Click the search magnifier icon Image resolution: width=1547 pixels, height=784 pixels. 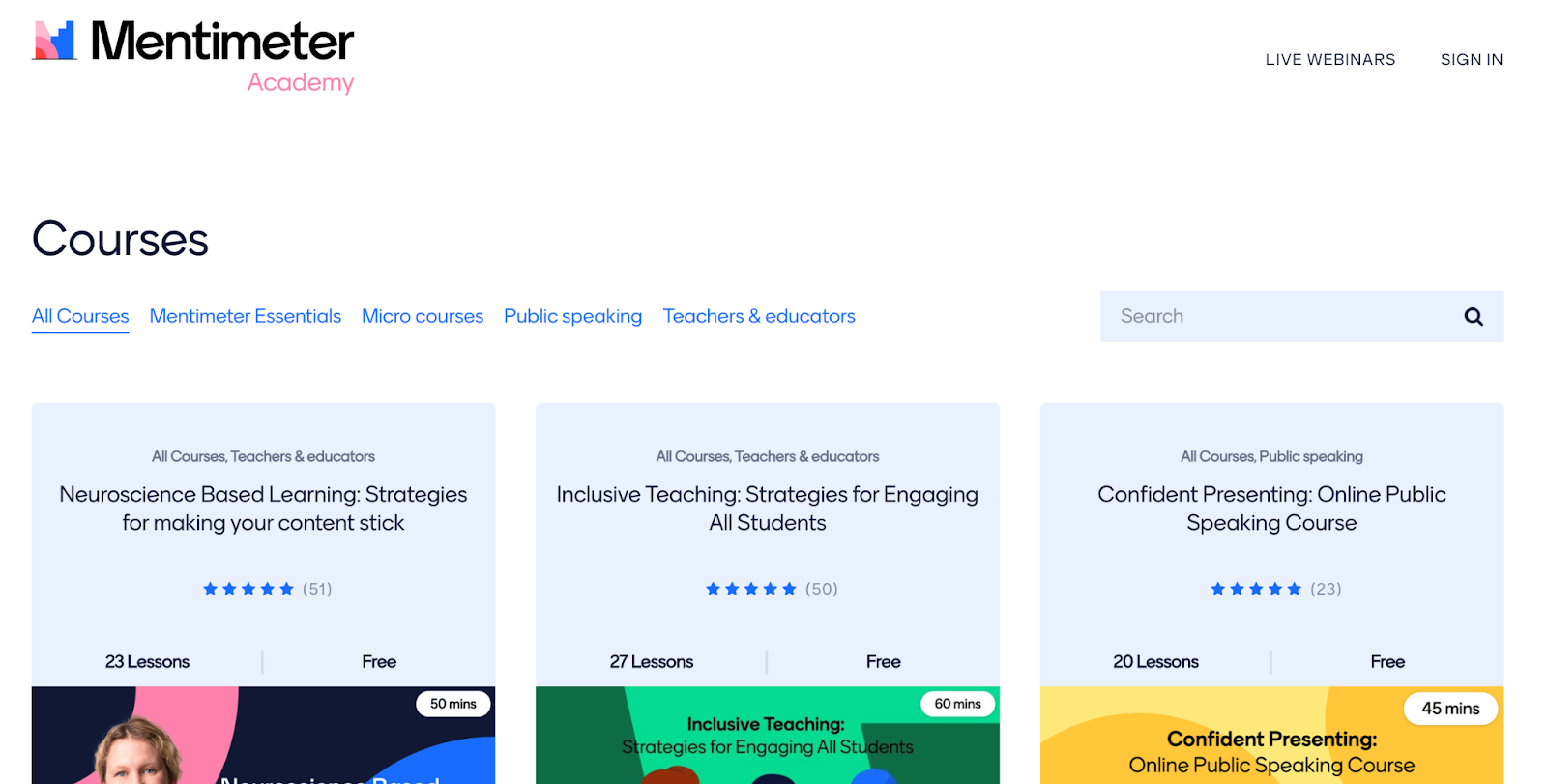click(1473, 316)
